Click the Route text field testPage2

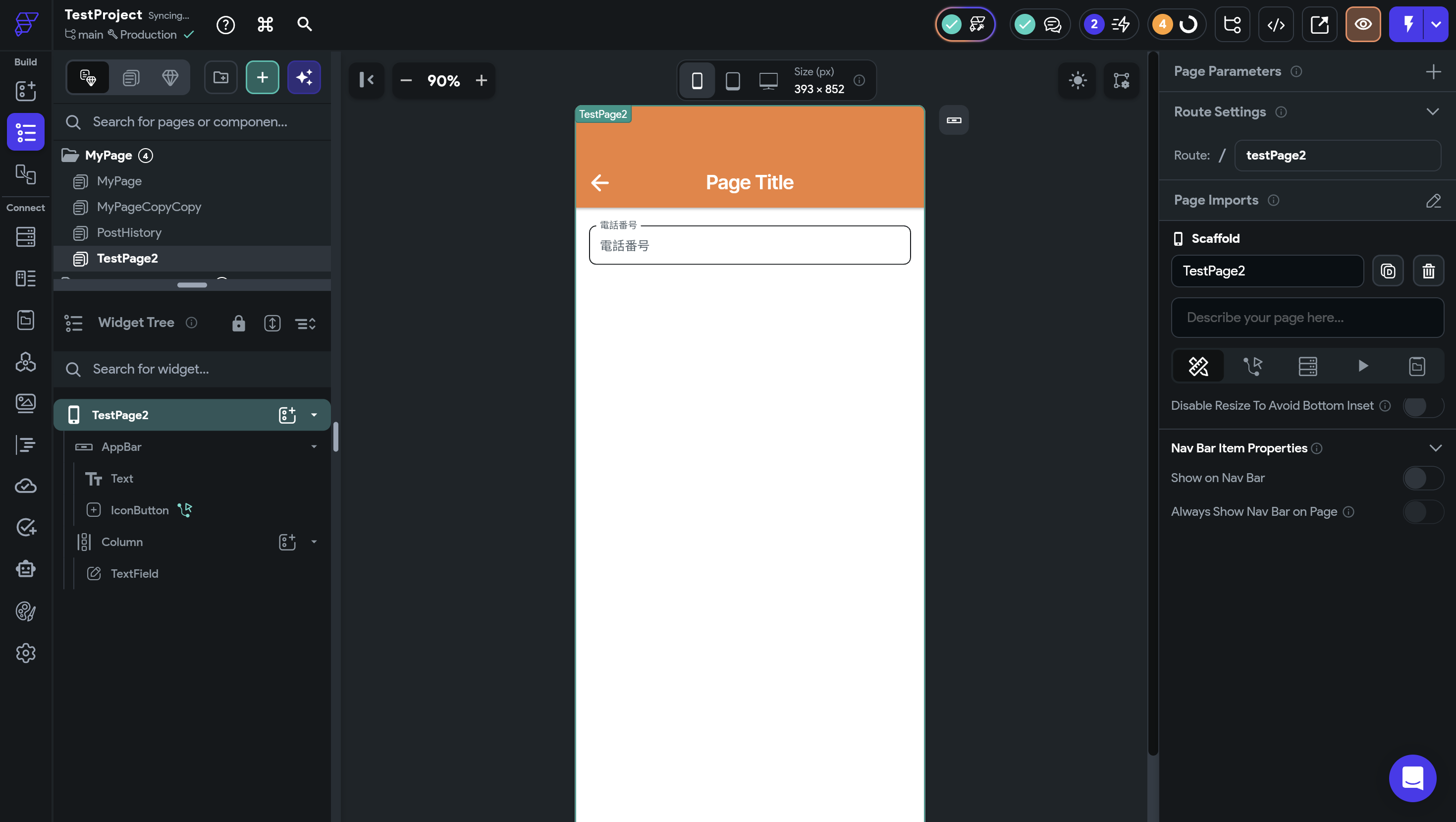point(1337,156)
